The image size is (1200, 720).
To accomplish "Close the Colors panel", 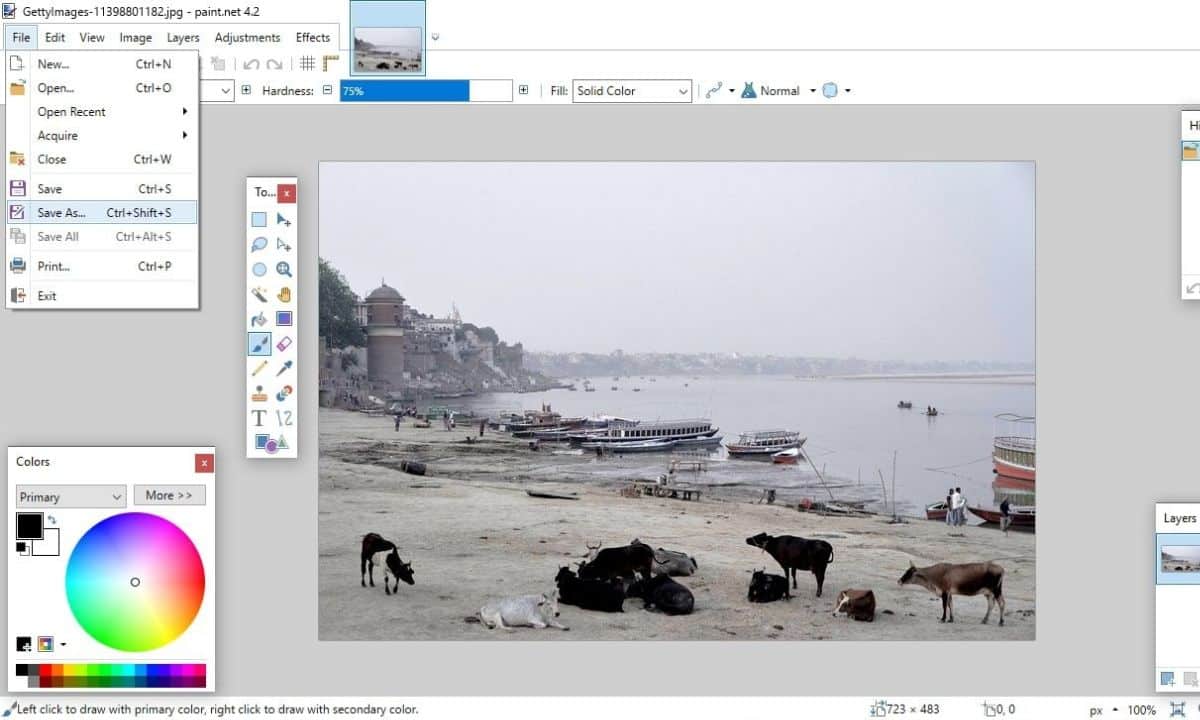I will [204, 462].
